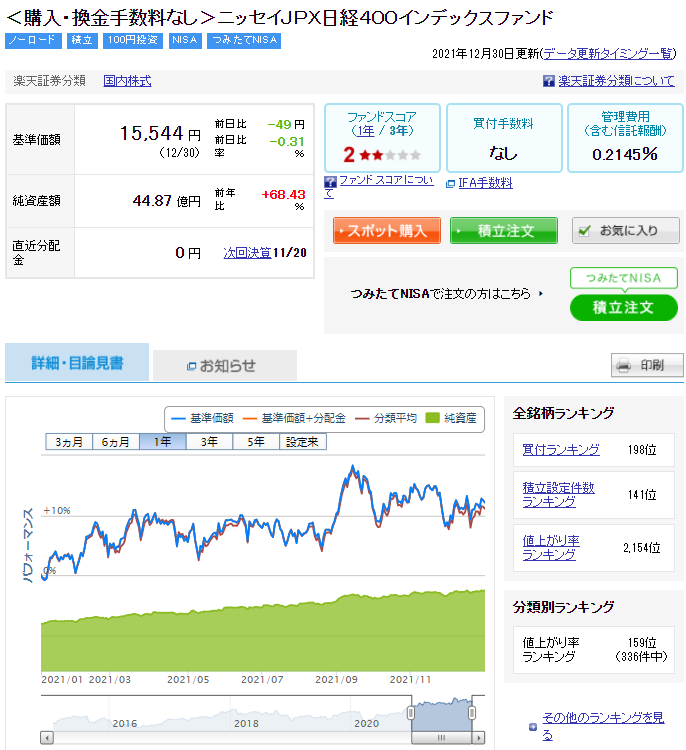Image resolution: width=686 pixels, height=750 pixels.
Task: Click the two-star fund score rating
Action: pyautogui.click(x=382, y=155)
